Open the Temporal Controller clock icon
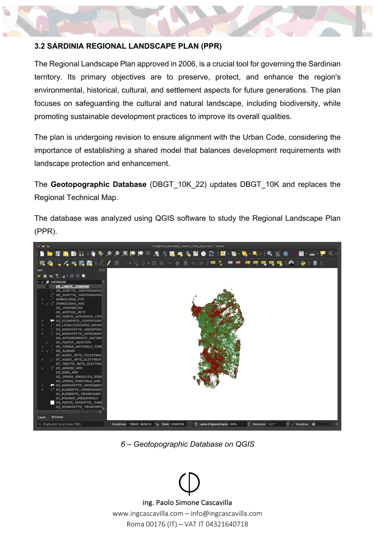The width and height of the screenshot is (375, 535). [x=204, y=254]
